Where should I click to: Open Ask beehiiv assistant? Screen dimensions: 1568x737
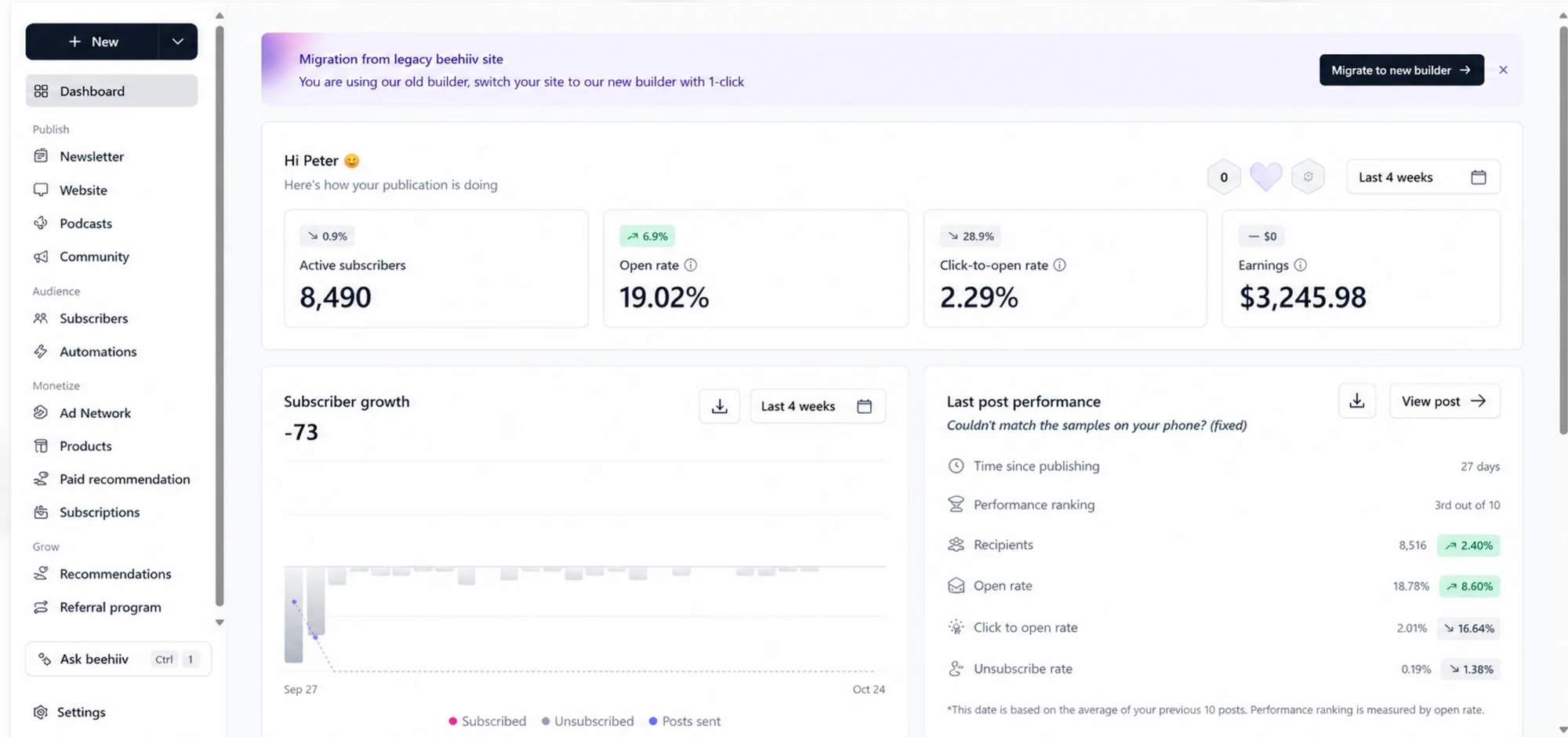point(118,659)
